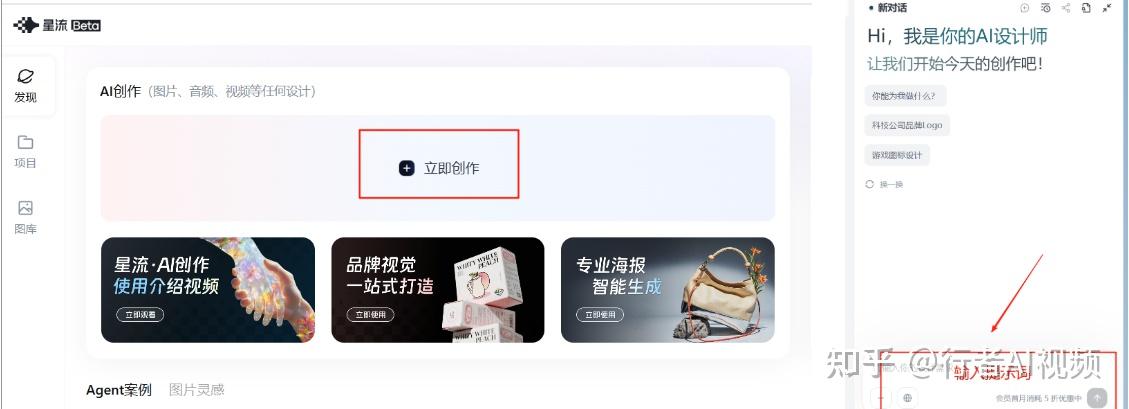
Task: Switch to the 图片灵感 tab
Action: 197,390
